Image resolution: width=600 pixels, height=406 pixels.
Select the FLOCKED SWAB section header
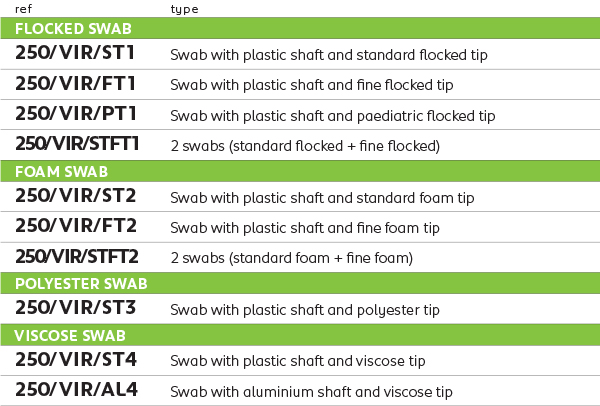coord(300,28)
